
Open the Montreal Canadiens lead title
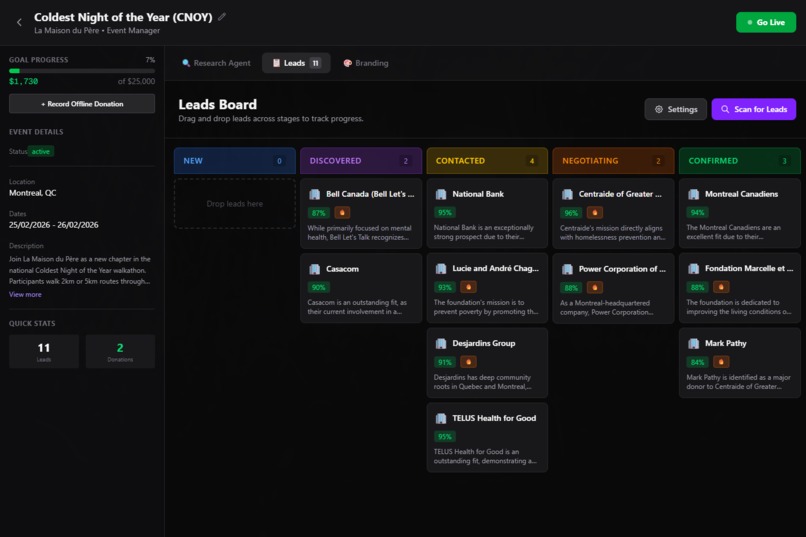coord(741,194)
